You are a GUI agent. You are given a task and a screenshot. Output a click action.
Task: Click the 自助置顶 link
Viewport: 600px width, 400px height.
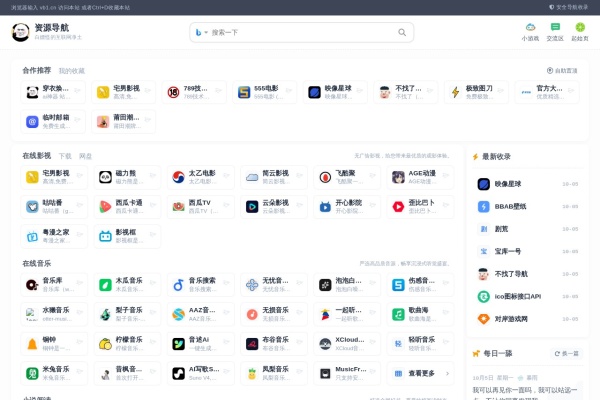(x=562, y=71)
